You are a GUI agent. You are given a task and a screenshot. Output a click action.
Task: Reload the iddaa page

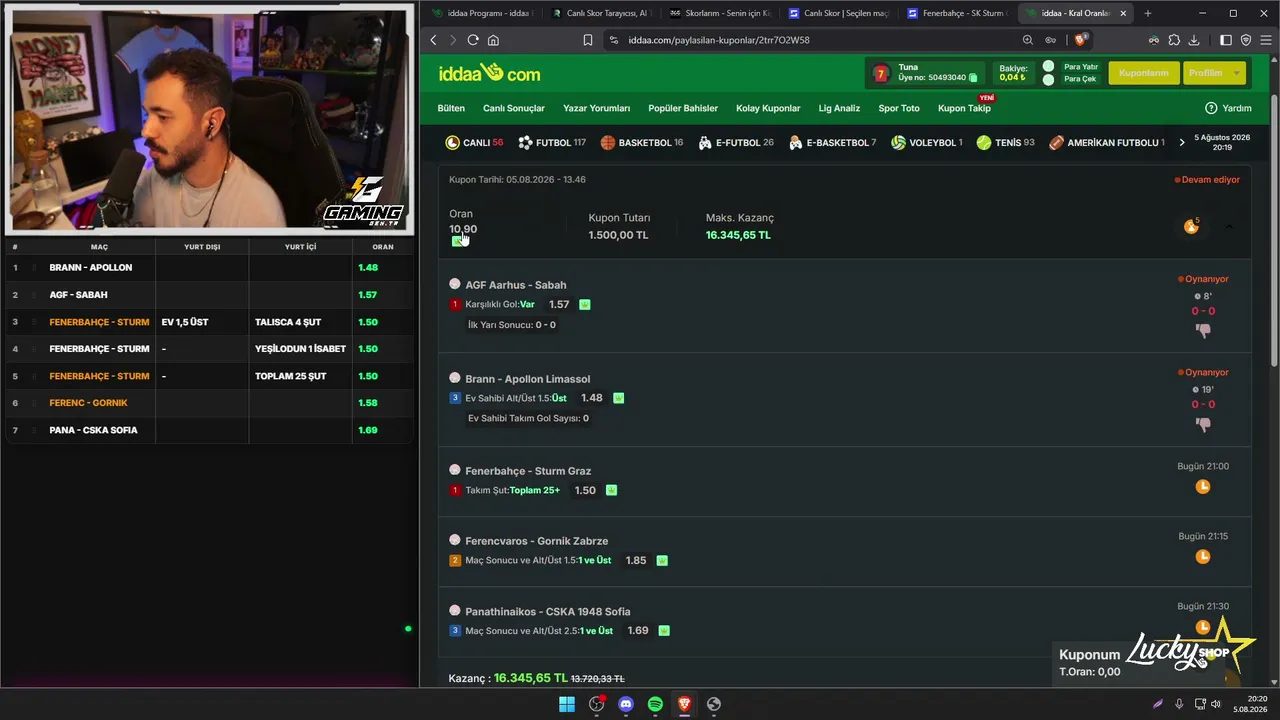point(473,40)
